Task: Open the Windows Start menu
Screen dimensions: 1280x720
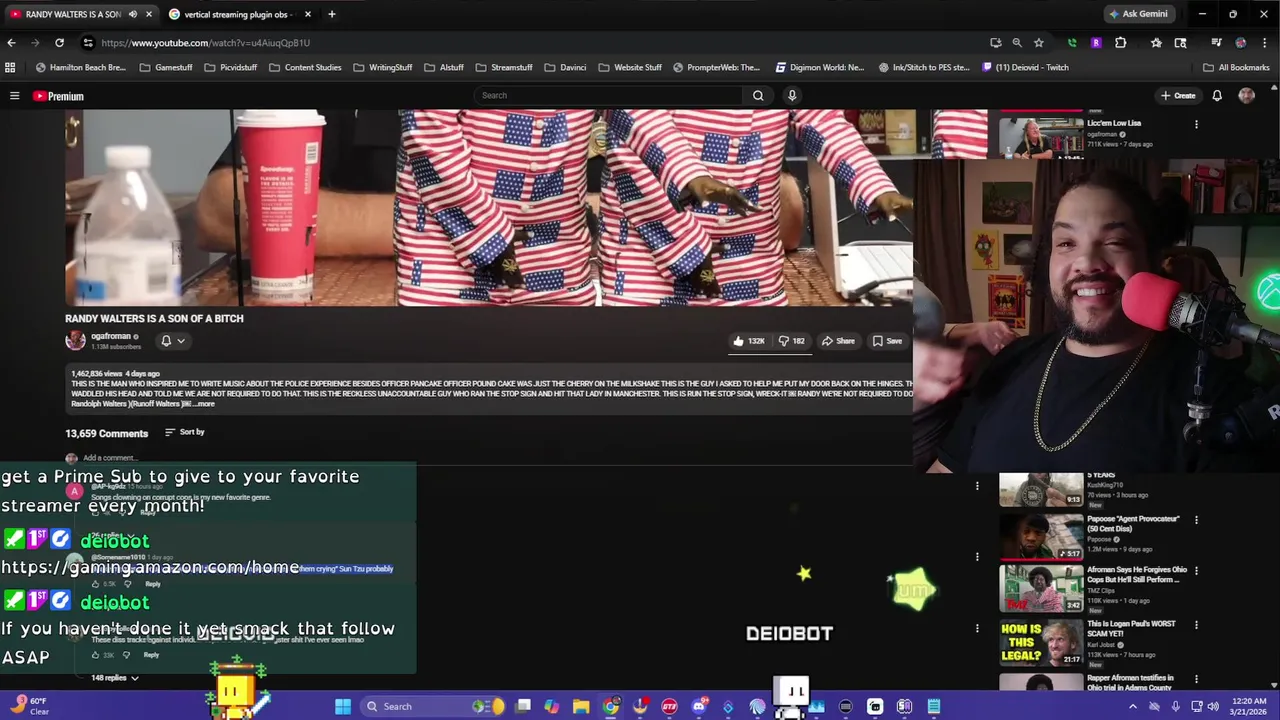Action: point(343,707)
